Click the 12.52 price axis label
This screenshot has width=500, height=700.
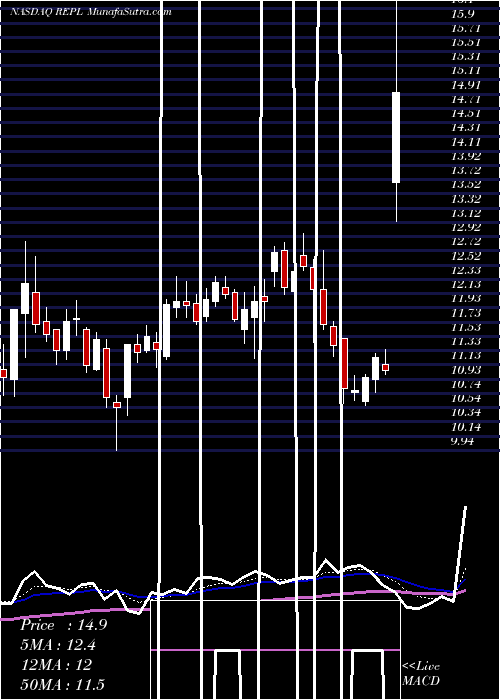point(466,256)
